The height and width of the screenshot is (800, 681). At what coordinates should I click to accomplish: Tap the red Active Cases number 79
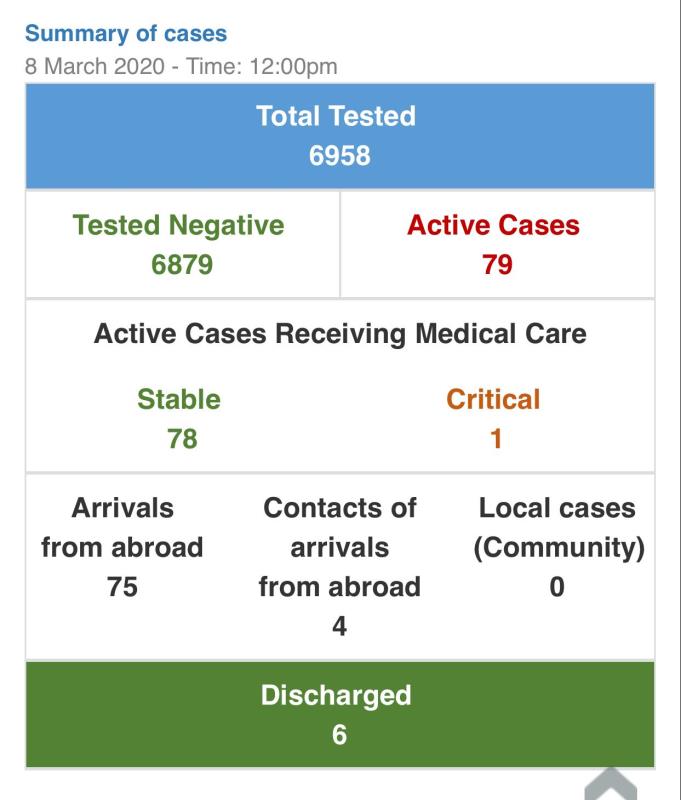click(x=497, y=264)
